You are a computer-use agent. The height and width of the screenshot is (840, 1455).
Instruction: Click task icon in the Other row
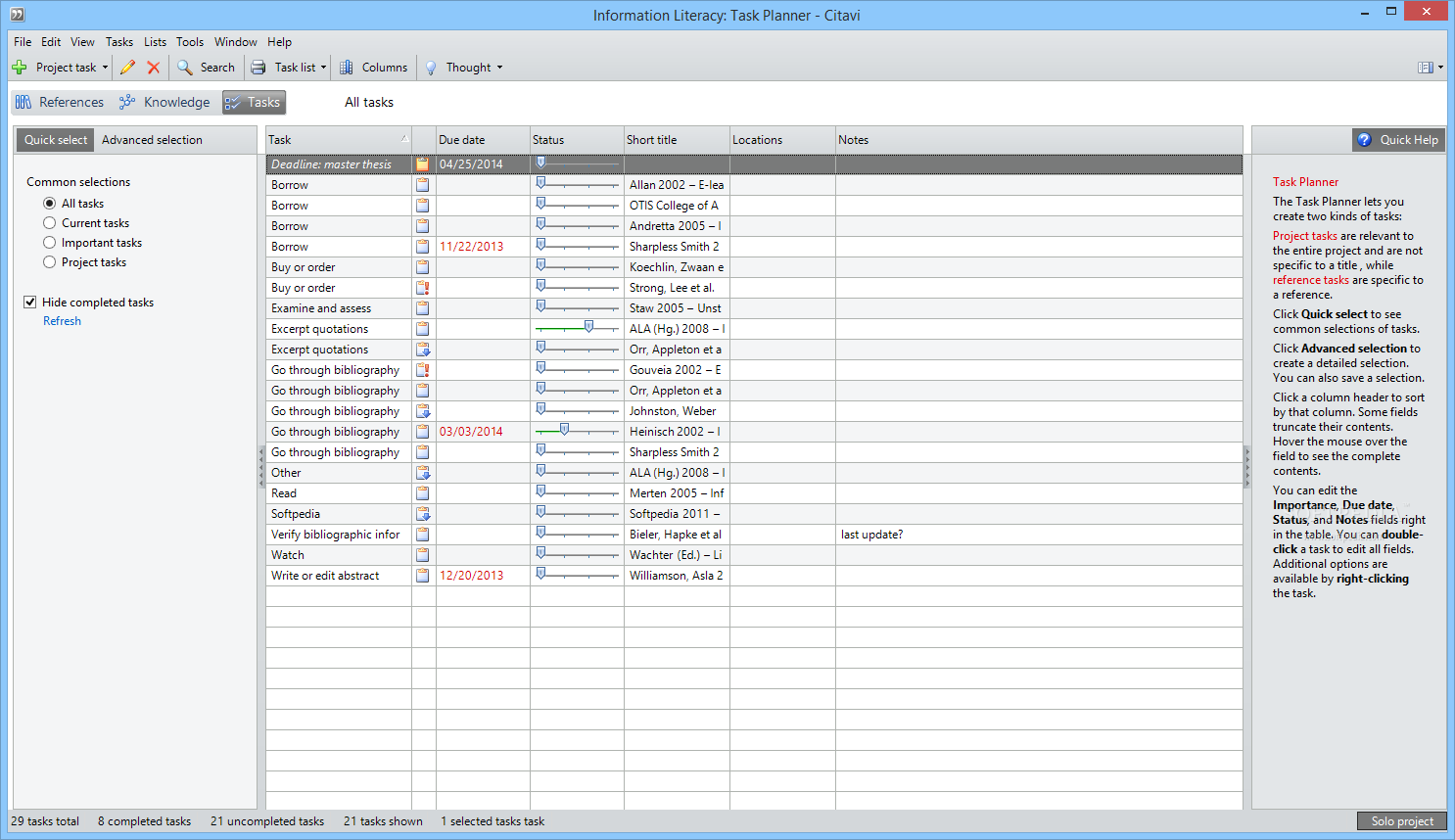[x=423, y=473]
